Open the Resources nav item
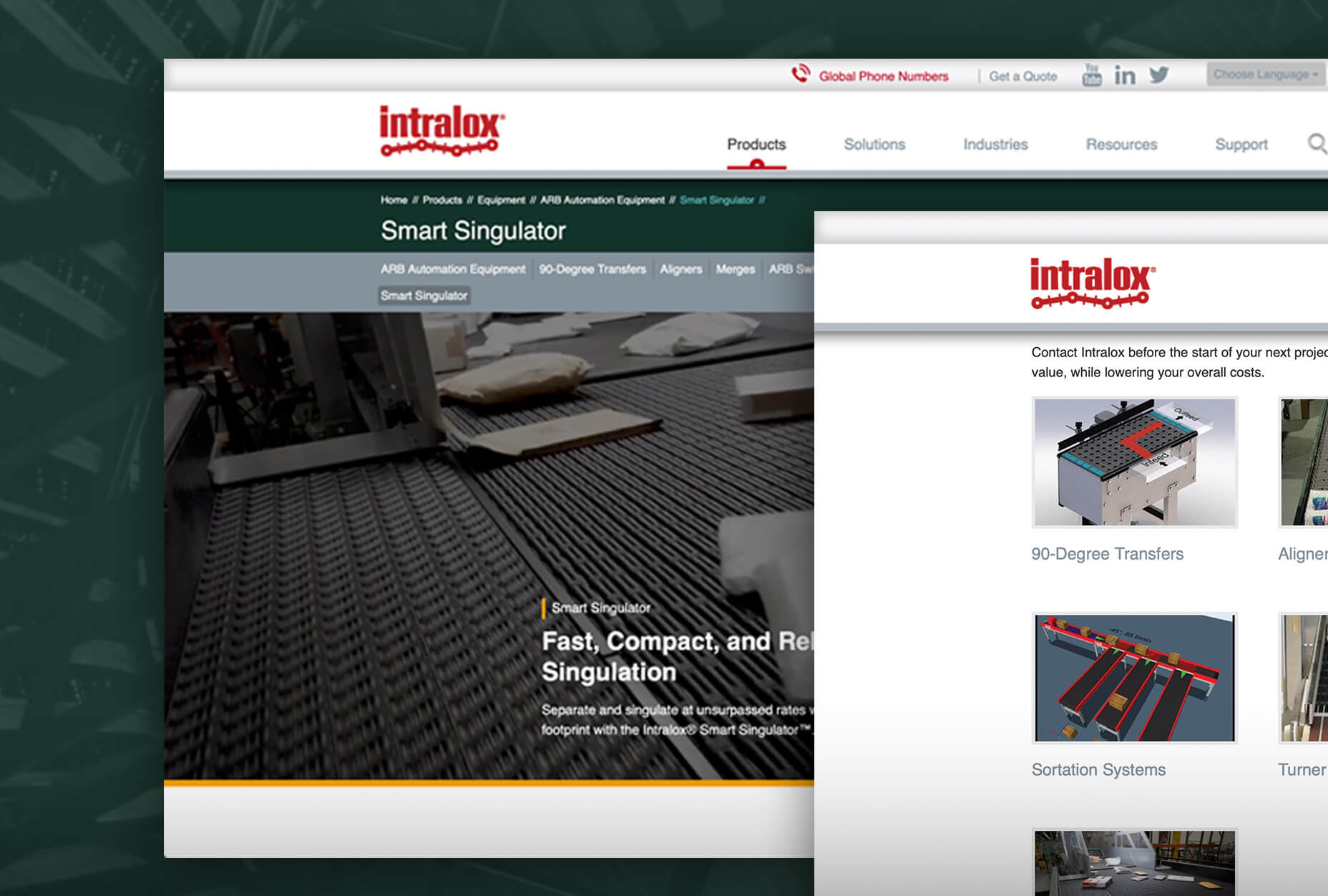The width and height of the screenshot is (1328, 896). [1121, 145]
